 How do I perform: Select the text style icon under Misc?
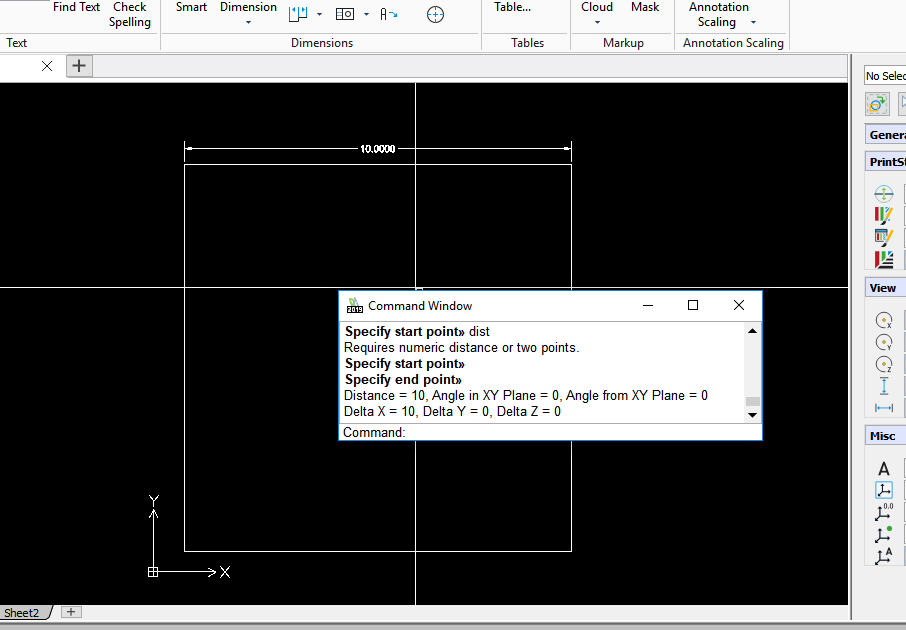point(883,467)
